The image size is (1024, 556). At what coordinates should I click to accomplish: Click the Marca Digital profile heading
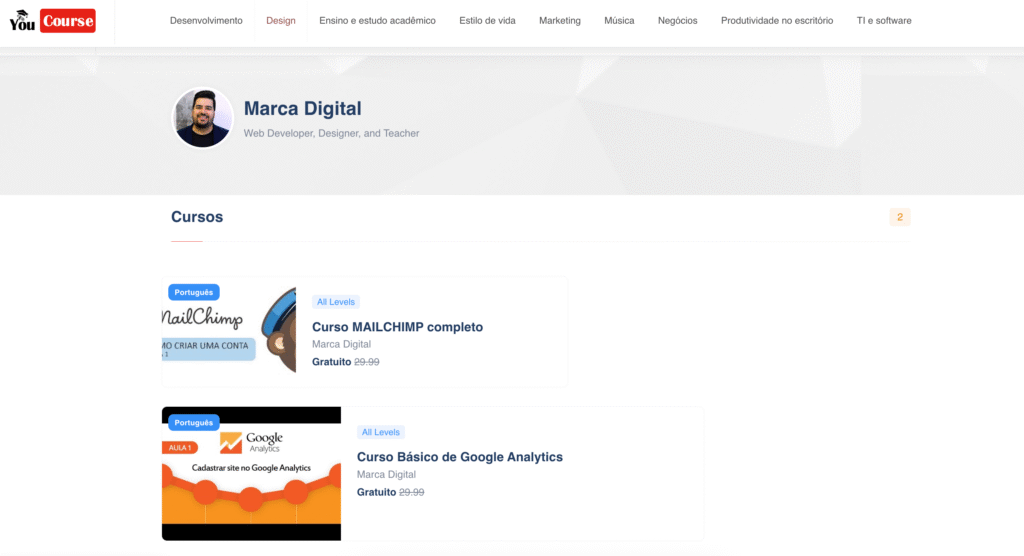coord(302,108)
